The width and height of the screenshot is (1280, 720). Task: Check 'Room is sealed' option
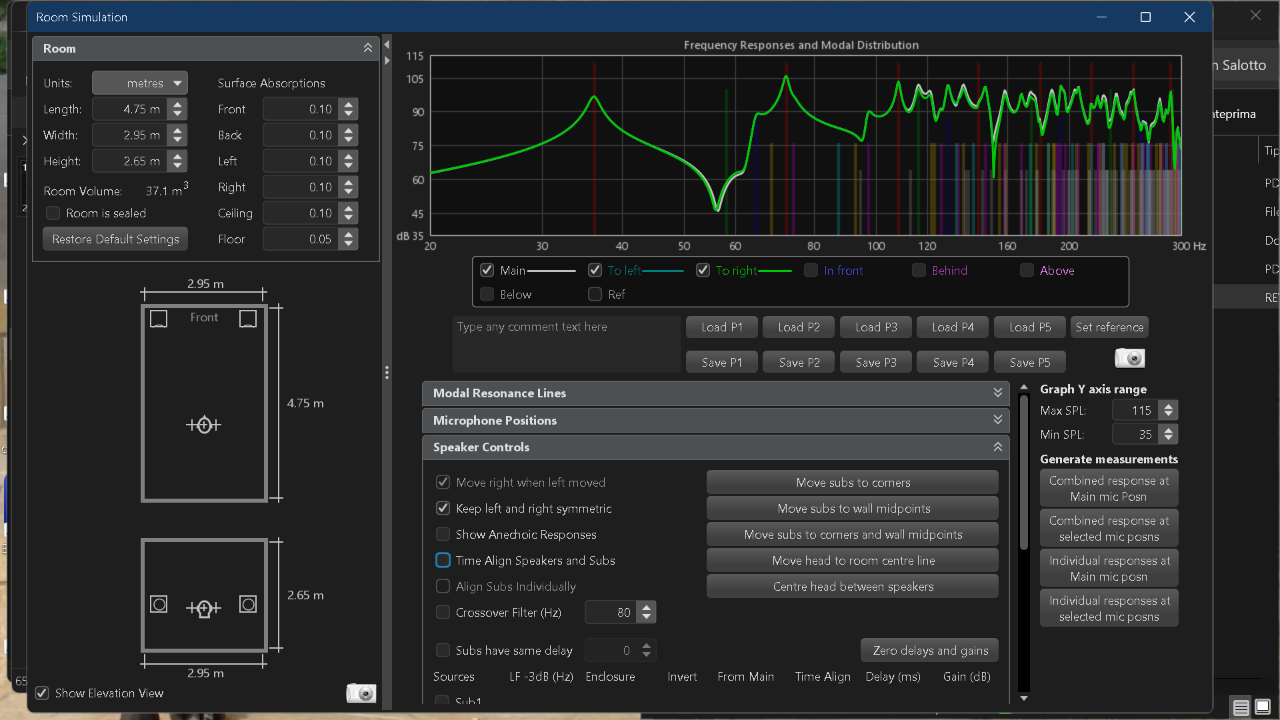[x=53, y=213]
